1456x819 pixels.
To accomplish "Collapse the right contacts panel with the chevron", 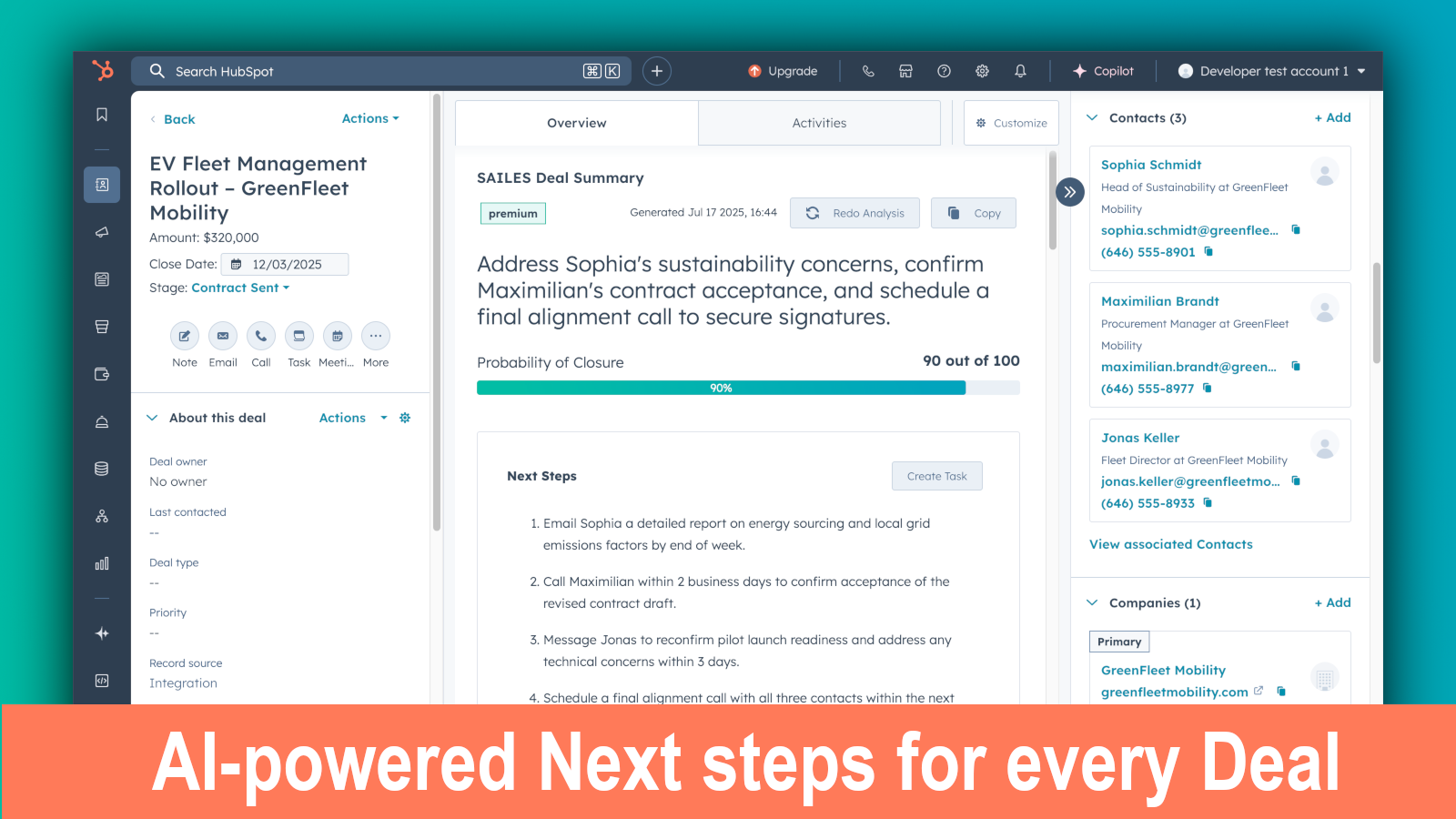I will (x=1070, y=192).
